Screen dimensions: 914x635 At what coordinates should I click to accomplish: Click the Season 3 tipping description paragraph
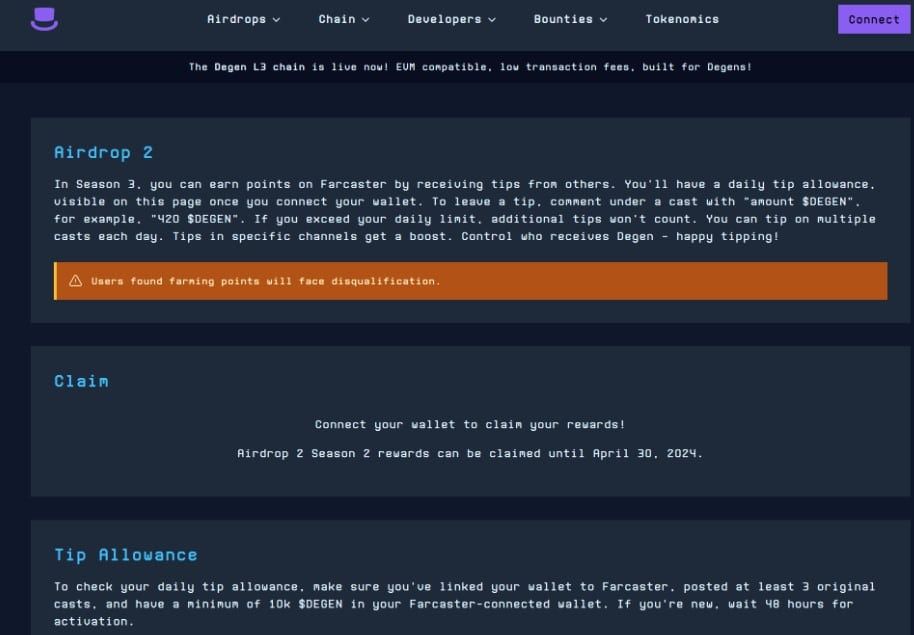point(465,211)
